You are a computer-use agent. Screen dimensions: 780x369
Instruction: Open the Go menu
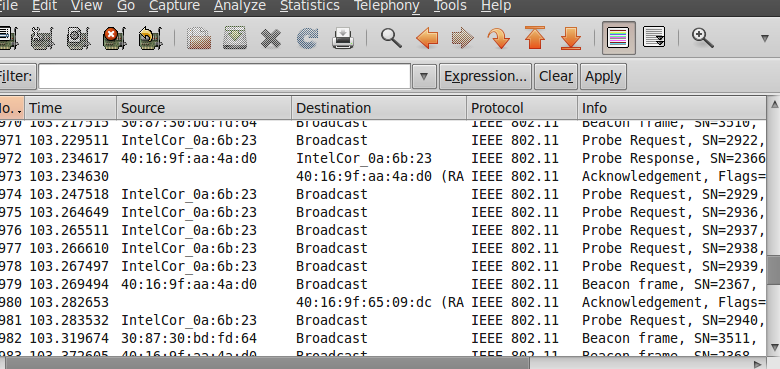(126, 6)
